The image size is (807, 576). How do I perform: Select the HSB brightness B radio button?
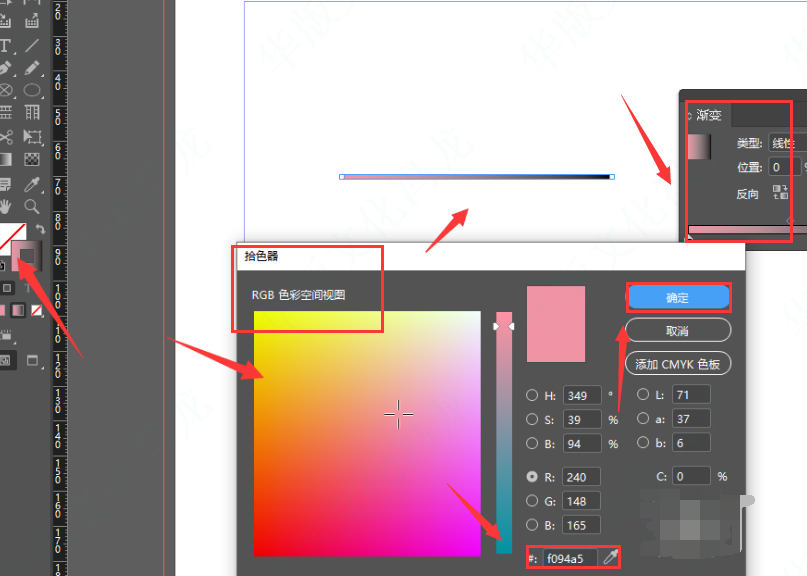click(532, 443)
